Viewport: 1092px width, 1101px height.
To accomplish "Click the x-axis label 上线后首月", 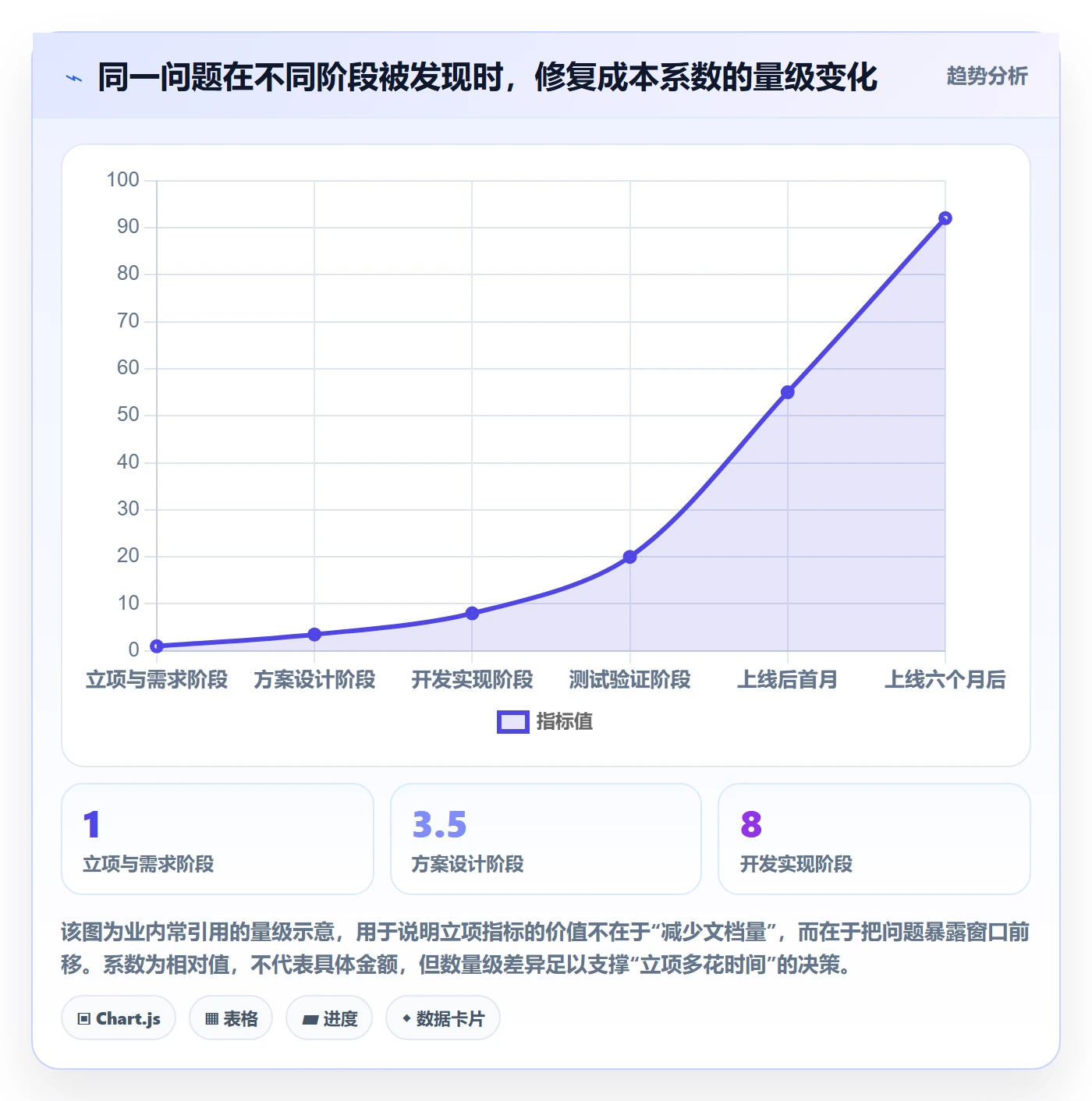I will click(x=788, y=680).
